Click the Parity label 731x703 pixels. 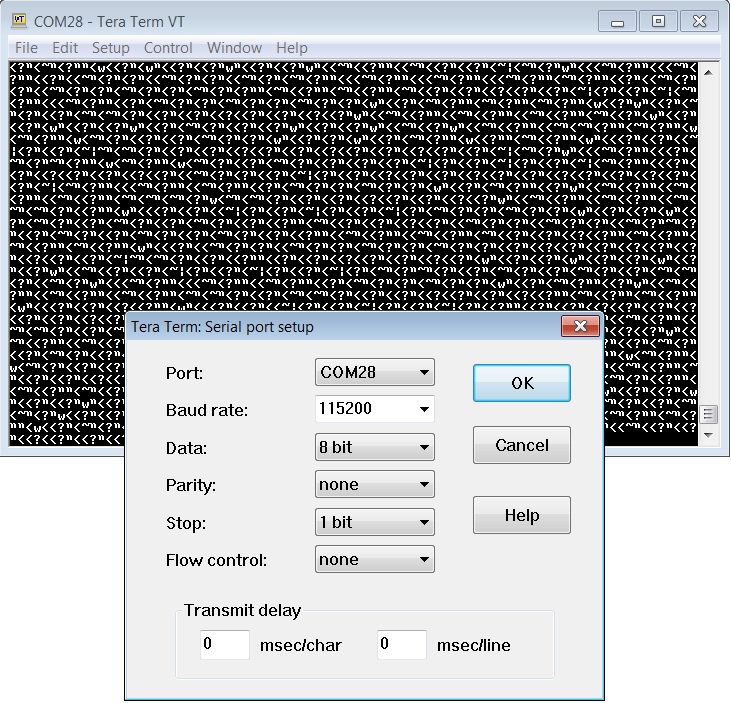191,485
